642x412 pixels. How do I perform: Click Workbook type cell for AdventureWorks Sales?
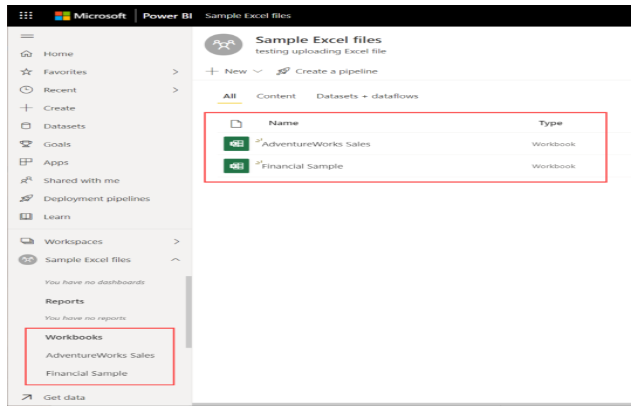[x=554, y=144]
